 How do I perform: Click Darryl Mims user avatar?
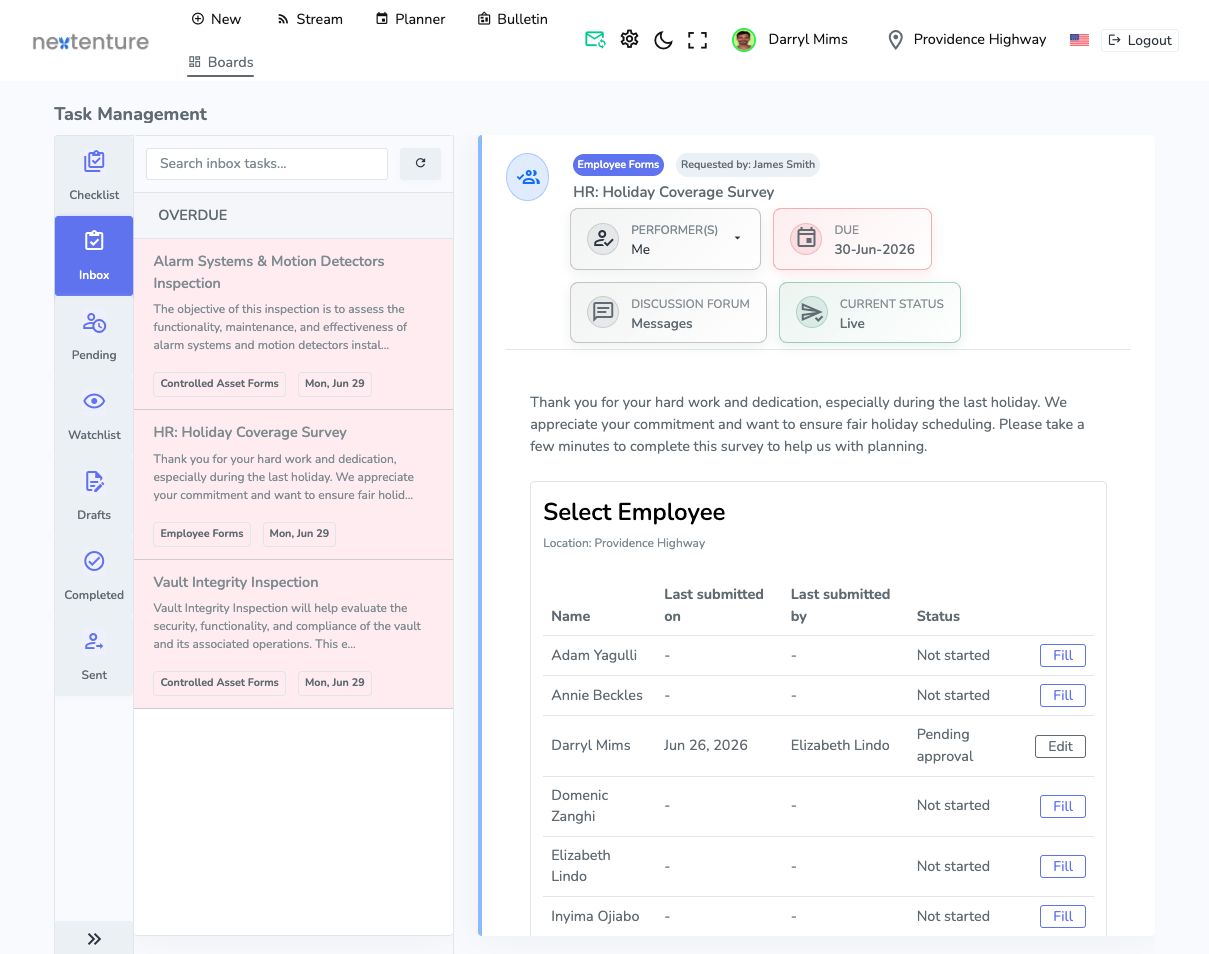(744, 40)
